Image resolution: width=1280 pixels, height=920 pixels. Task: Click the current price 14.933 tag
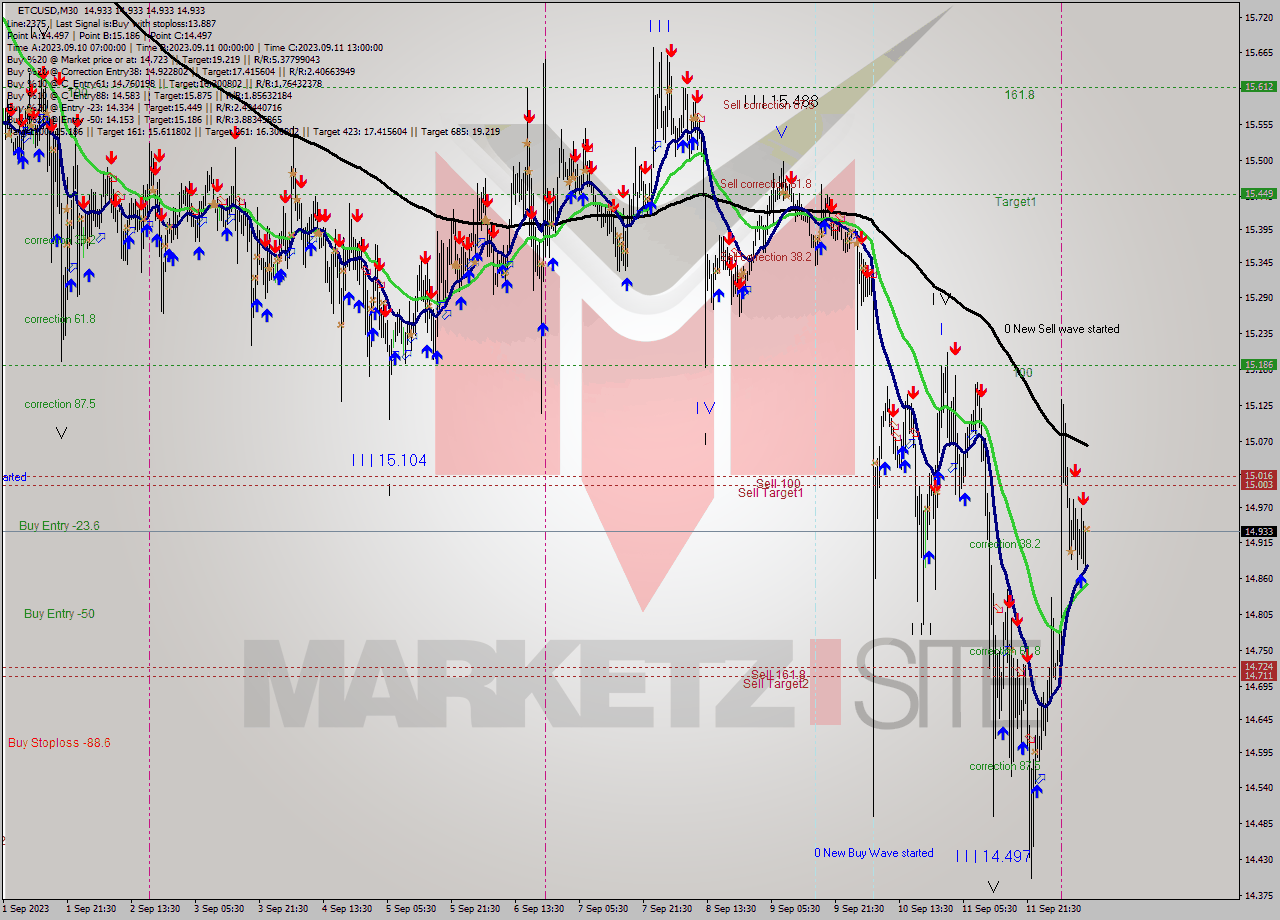click(x=1258, y=531)
